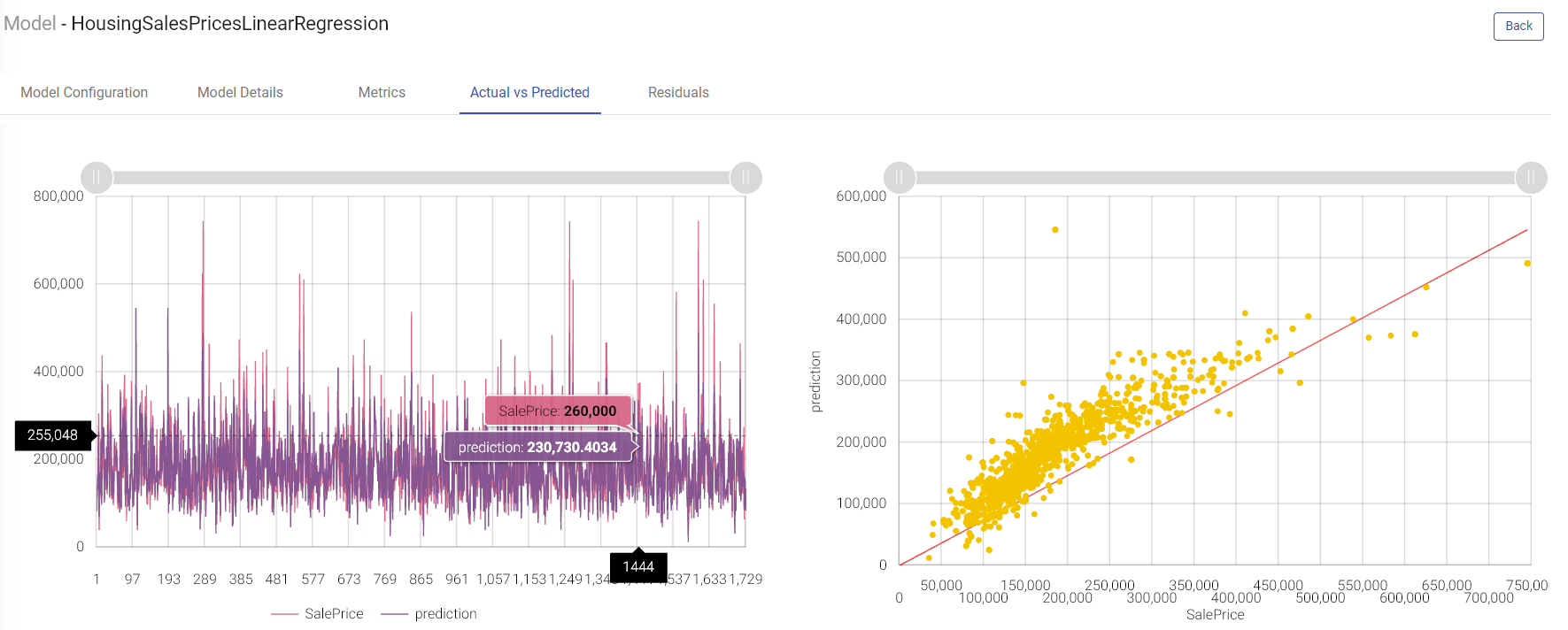The image size is (1568, 630).
Task: View the Metrics tab
Action: tap(382, 92)
